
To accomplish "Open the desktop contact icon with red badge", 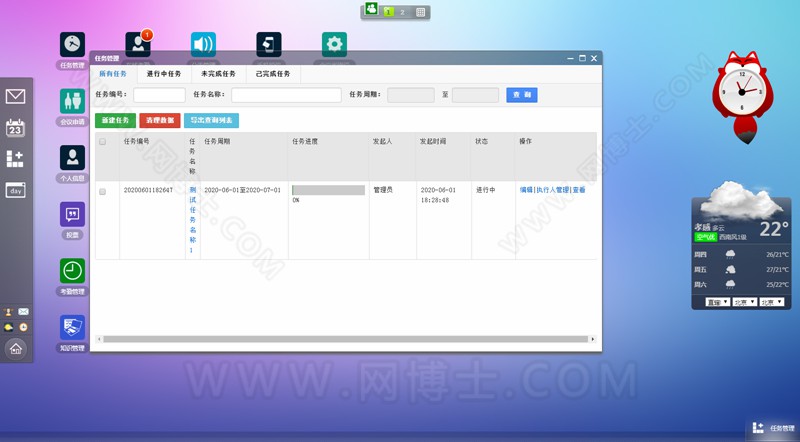I will [x=138, y=44].
